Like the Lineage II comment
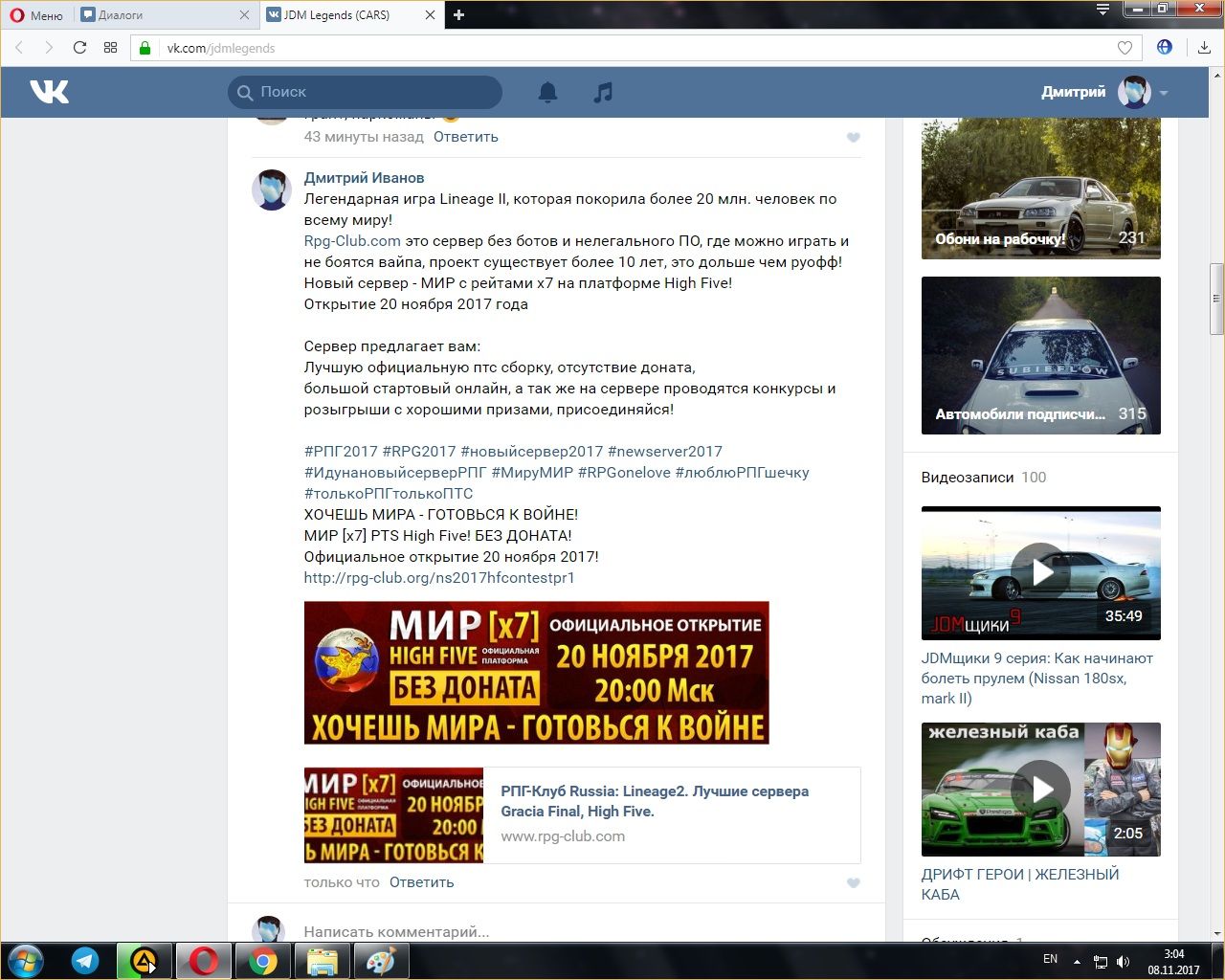Viewport: 1225px width, 980px height. pyautogui.click(x=854, y=883)
